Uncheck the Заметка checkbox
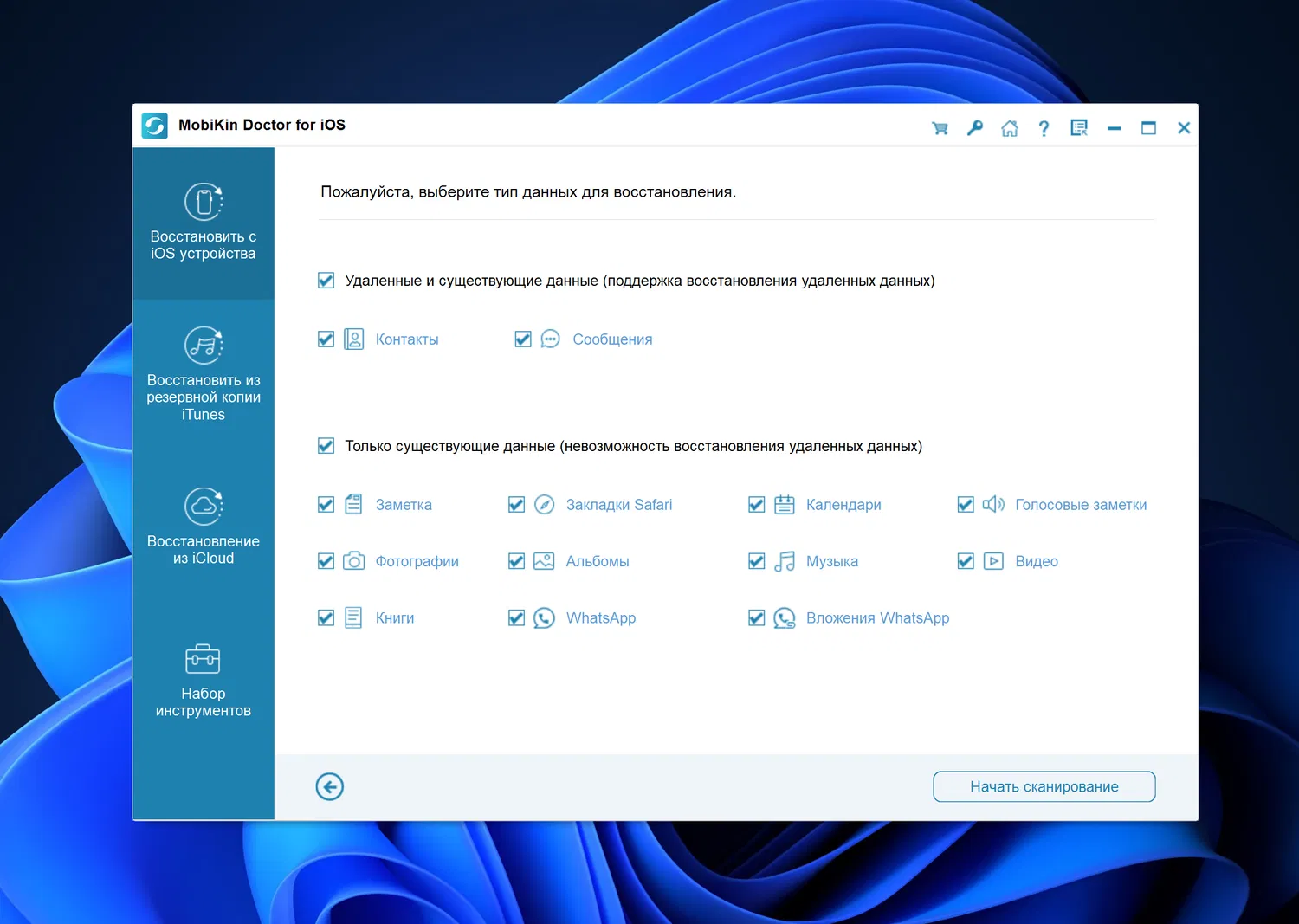The image size is (1299, 924). point(326,505)
